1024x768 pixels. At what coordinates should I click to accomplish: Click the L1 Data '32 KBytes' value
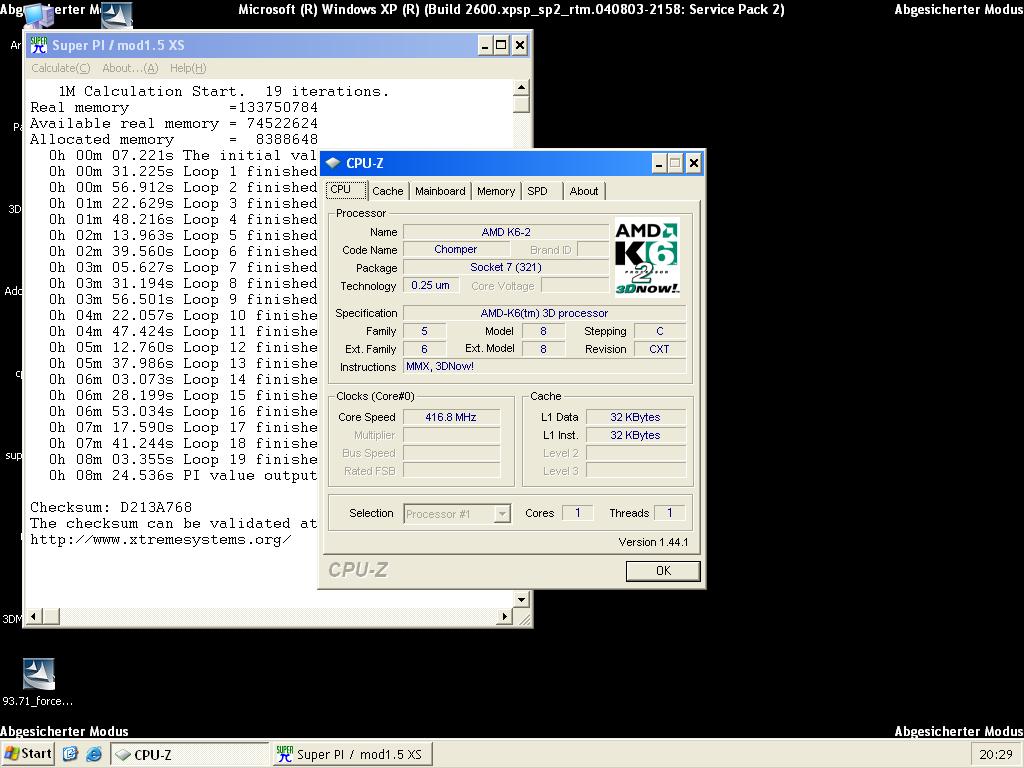(x=635, y=417)
